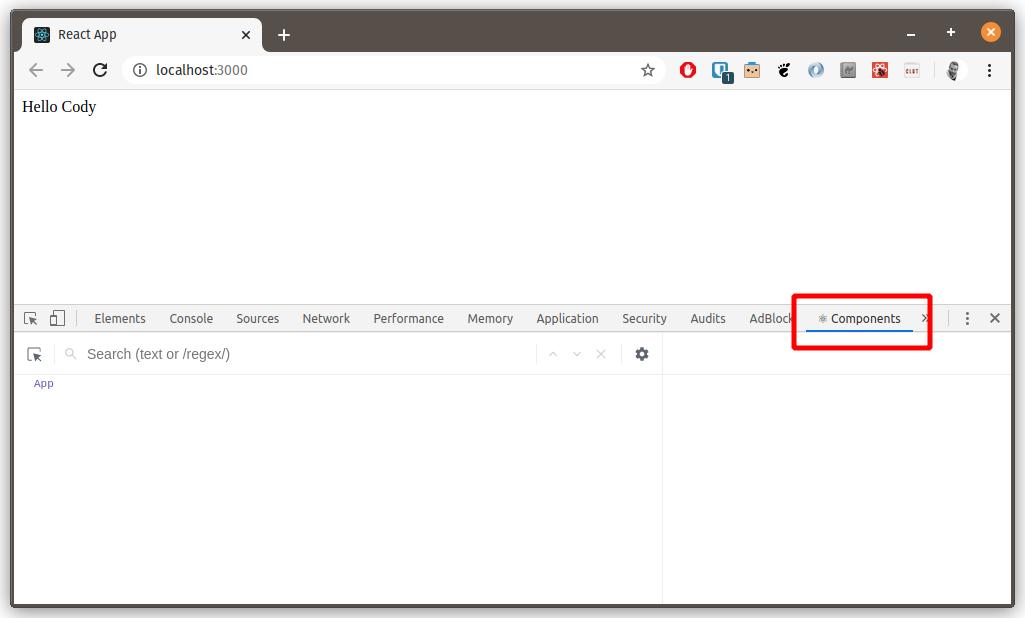Open the Console tab
Image resolution: width=1025 pixels, height=618 pixels.
(190, 318)
